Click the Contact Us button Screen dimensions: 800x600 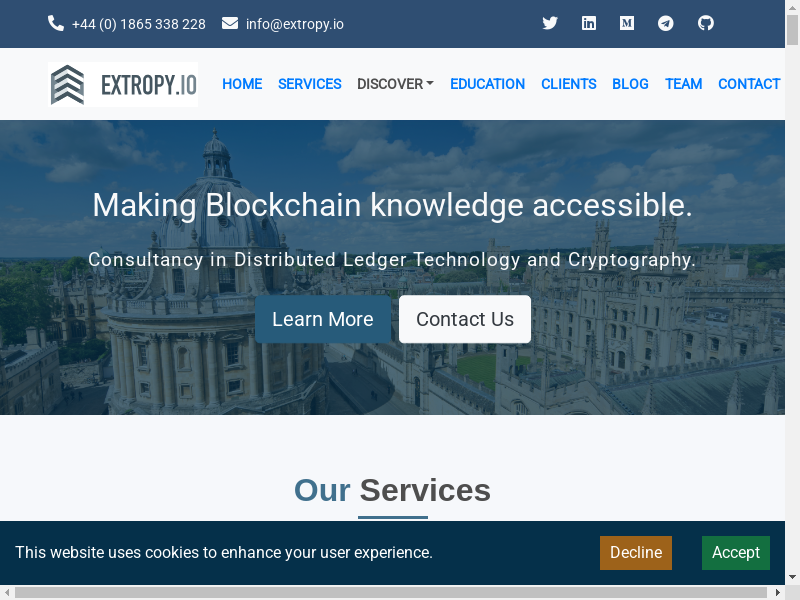click(465, 319)
